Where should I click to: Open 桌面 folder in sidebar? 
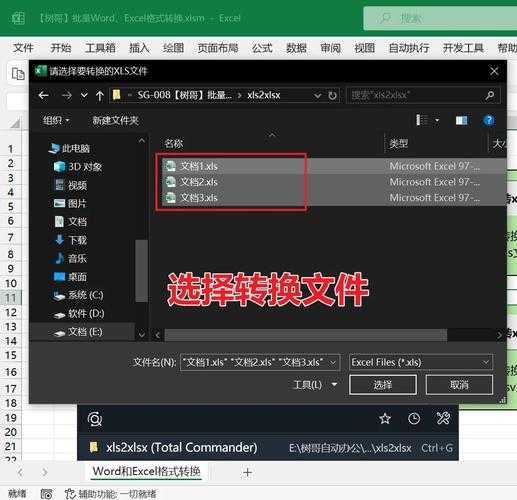click(x=70, y=277)
